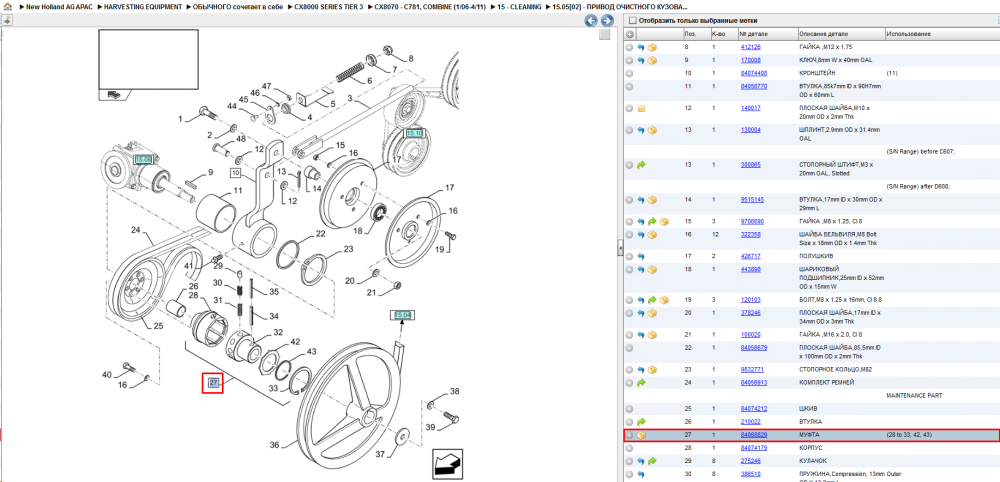1000x482 pixels.
Task: Go to the home page icon
Action: (6, 6)
